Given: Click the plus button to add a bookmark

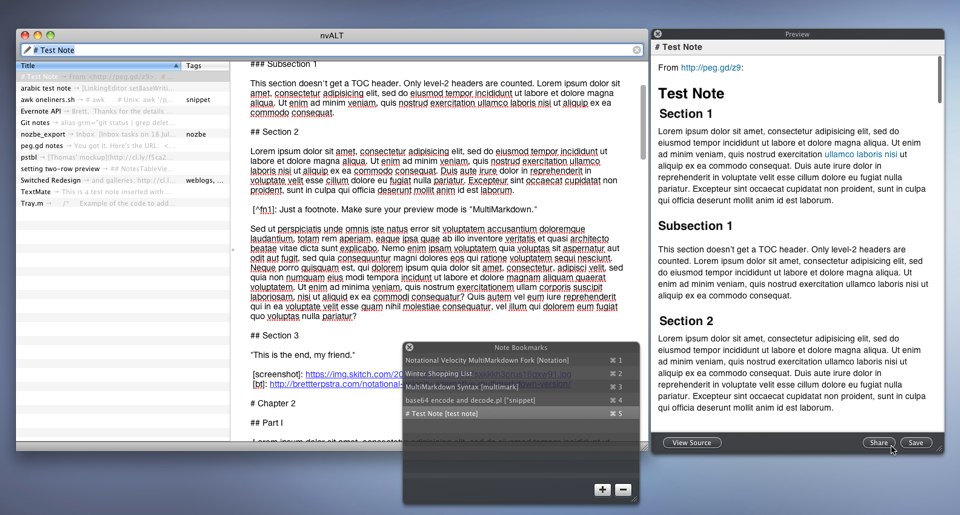Looking at the screenshot, I should pyautogui.click(x=602, y=490).
